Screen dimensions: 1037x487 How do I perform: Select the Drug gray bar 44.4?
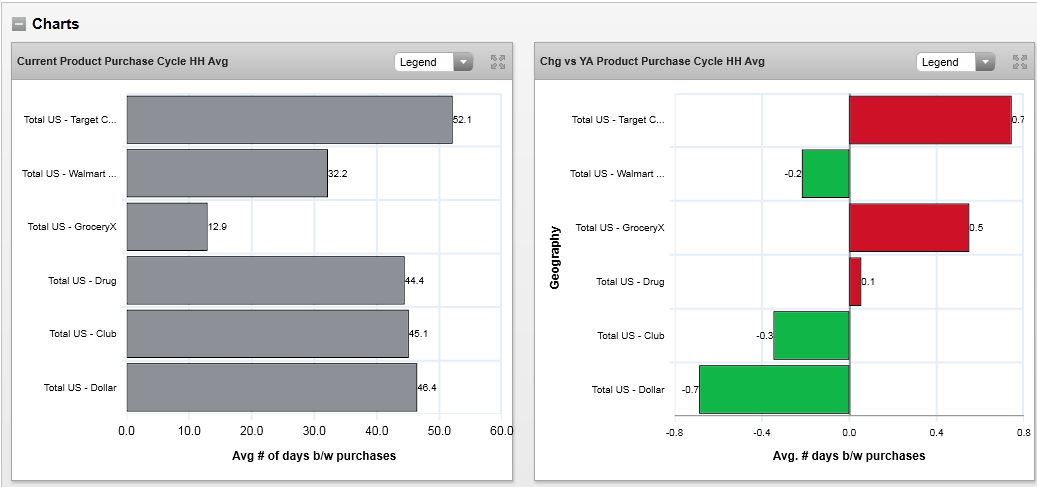coord(265,280)
